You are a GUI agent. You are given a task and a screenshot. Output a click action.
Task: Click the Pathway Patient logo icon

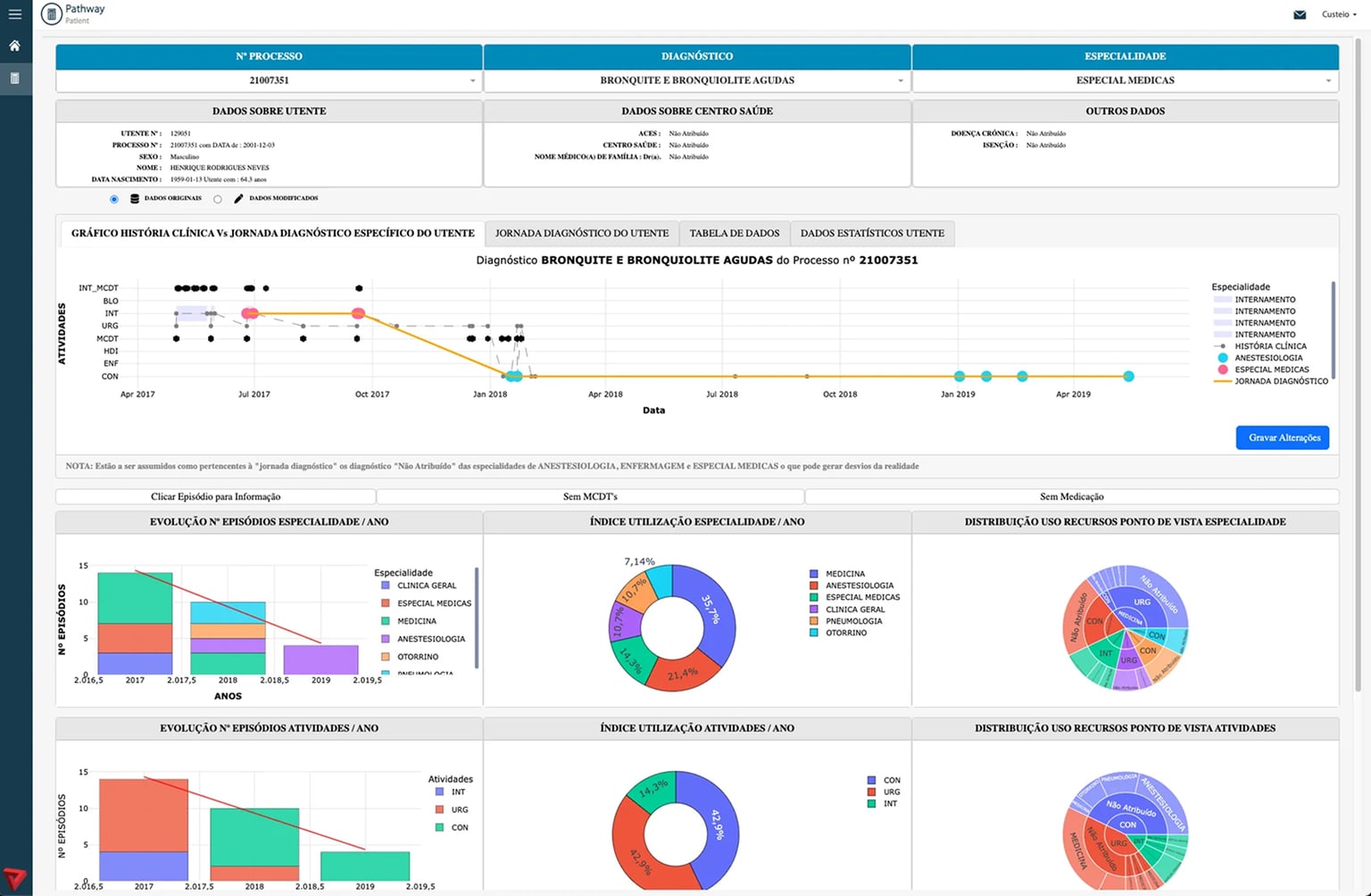52,14
